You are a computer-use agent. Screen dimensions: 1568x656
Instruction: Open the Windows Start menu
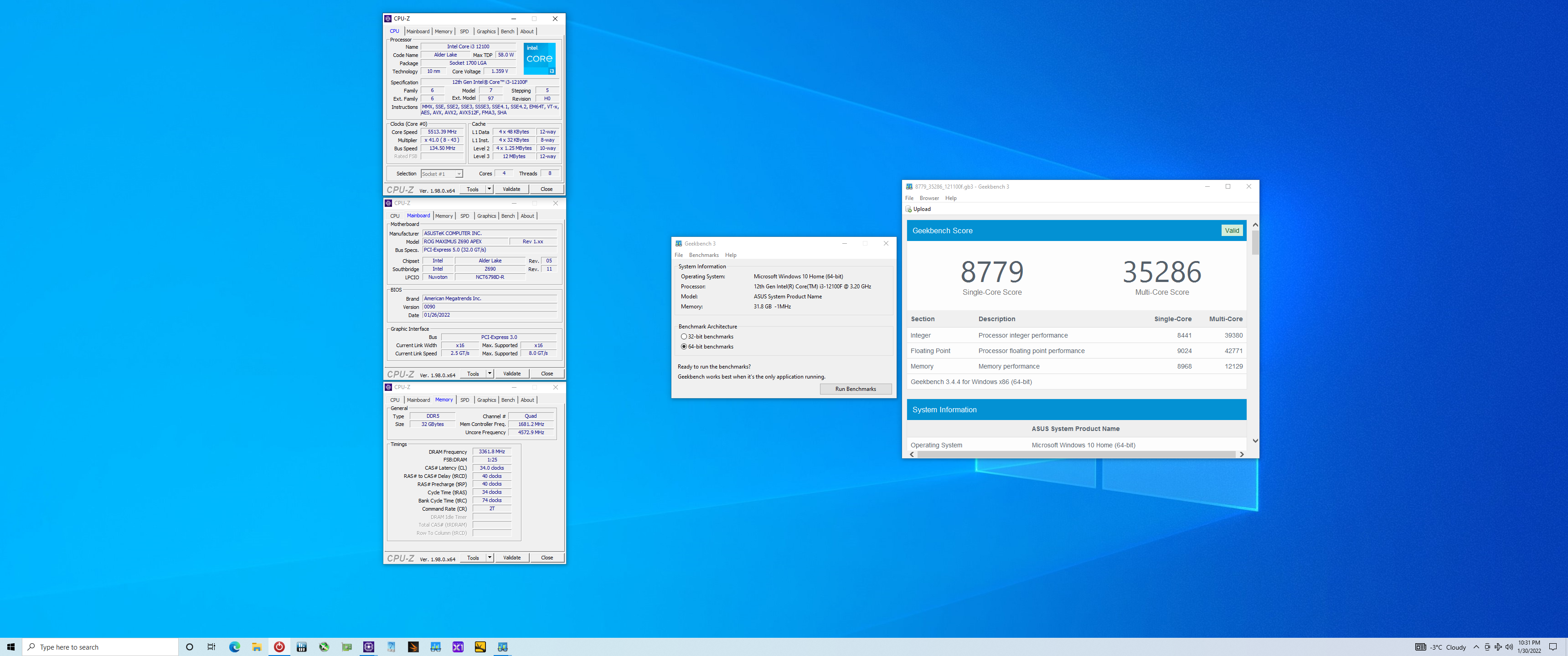(x=10, y=647)
